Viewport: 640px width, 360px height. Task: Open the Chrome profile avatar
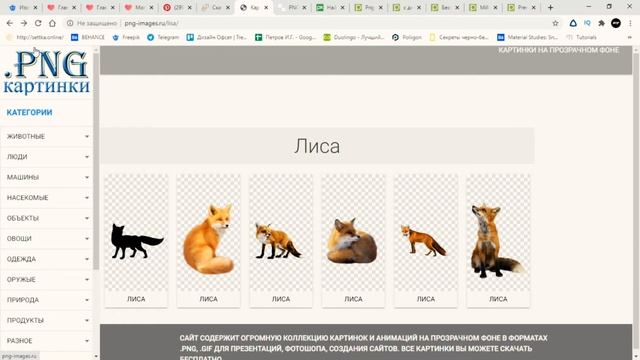[x=616, y=23]
